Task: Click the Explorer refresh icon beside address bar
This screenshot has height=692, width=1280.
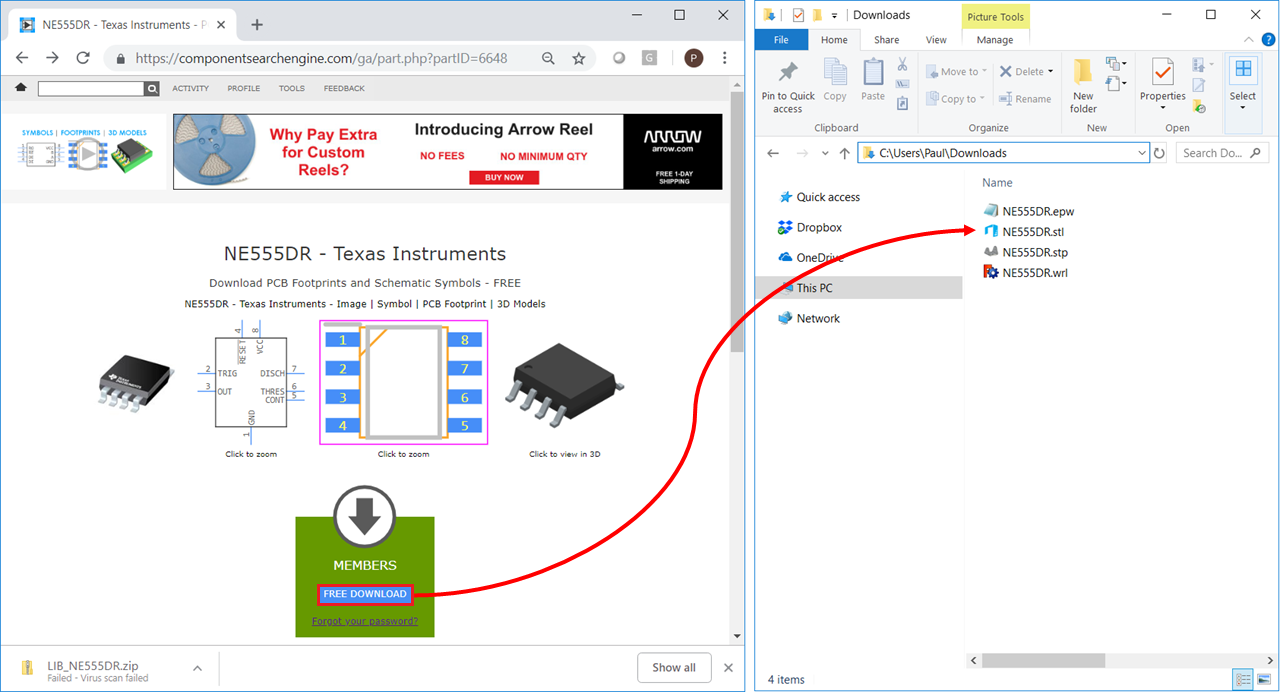Action: (x=1159, y=153)
